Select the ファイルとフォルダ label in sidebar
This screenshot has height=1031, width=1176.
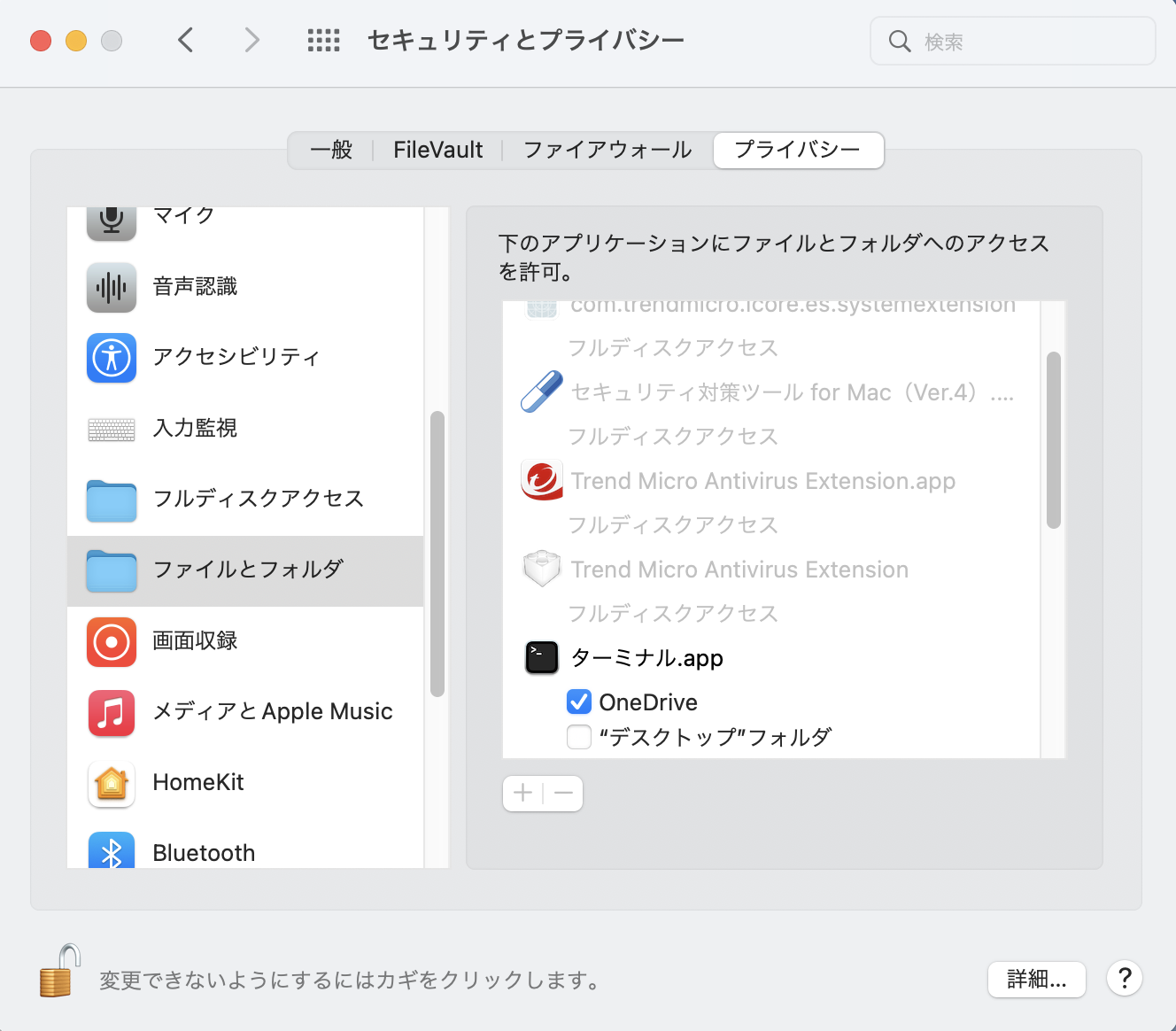coord(248,570)
